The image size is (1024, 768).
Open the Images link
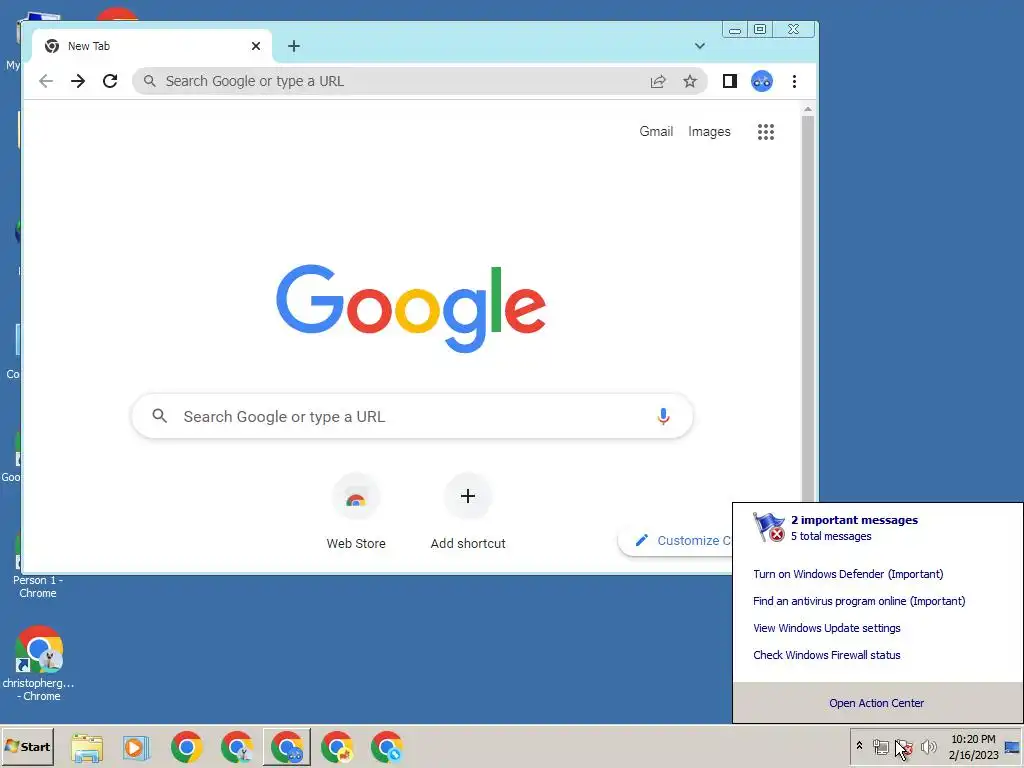(x=709, y=131)
